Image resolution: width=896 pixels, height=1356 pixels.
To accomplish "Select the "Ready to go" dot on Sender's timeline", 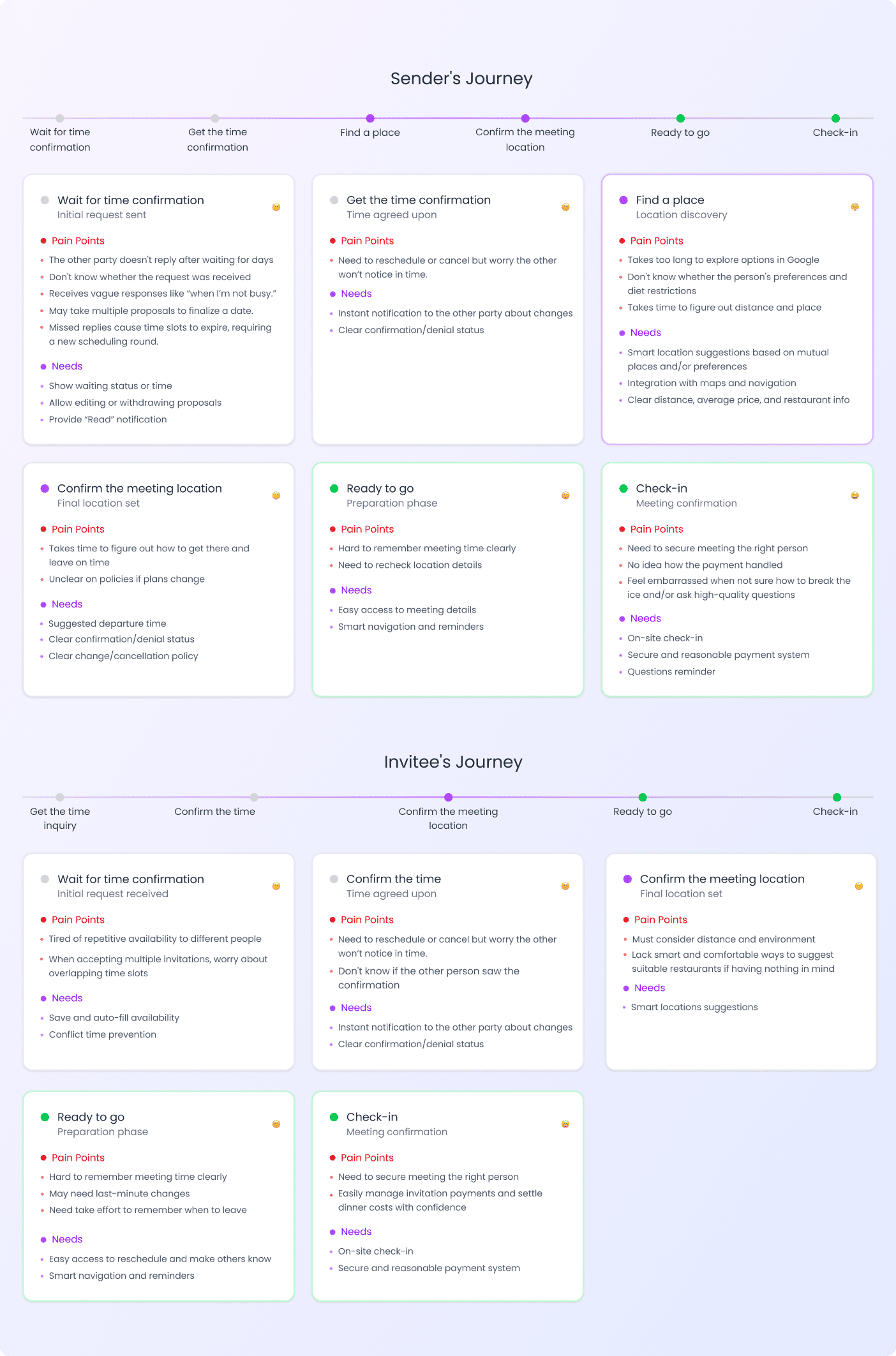I will tap(680, 118).
